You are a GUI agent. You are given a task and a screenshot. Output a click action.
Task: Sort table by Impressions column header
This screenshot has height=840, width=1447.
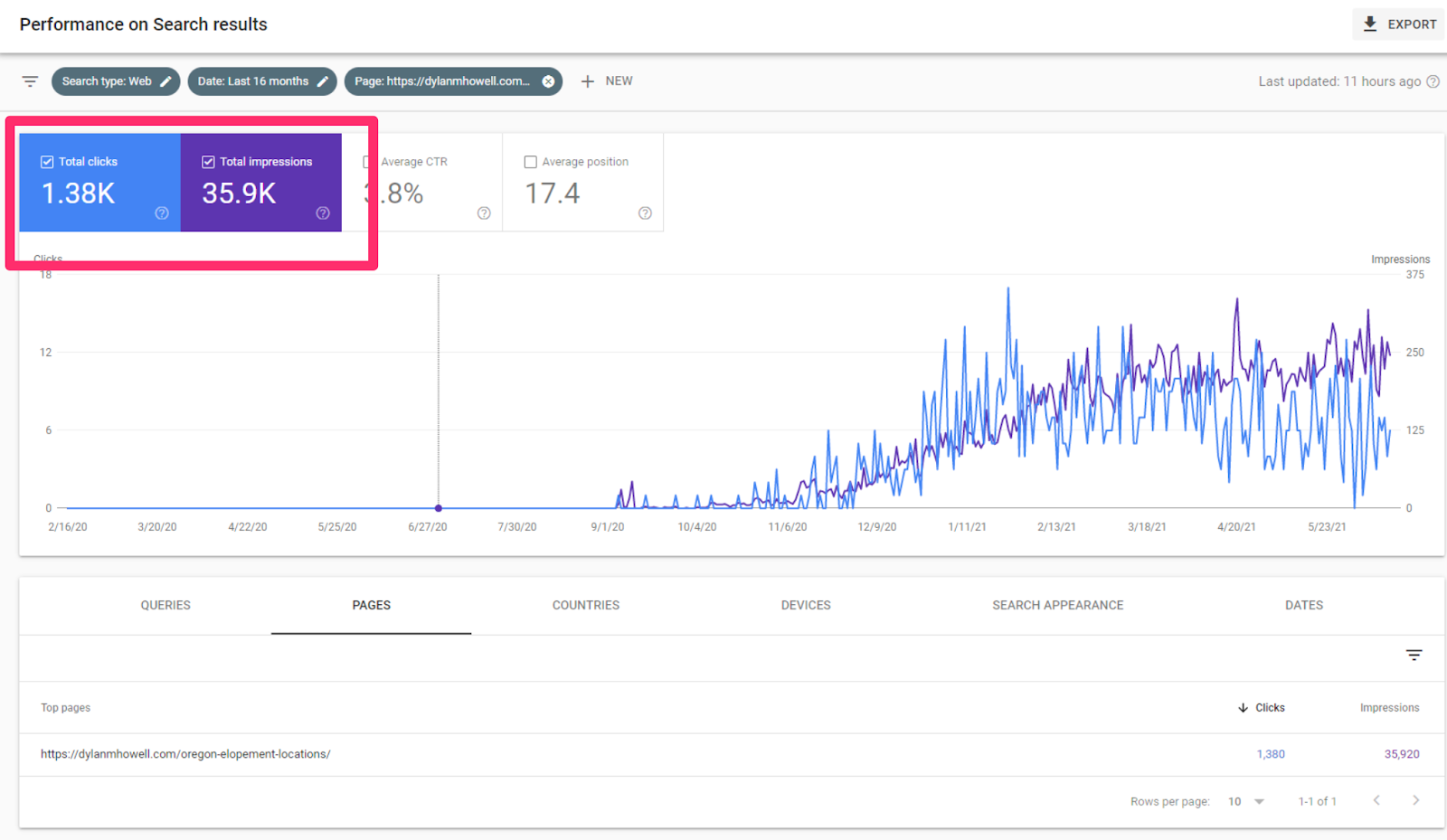click(1390, 708)
